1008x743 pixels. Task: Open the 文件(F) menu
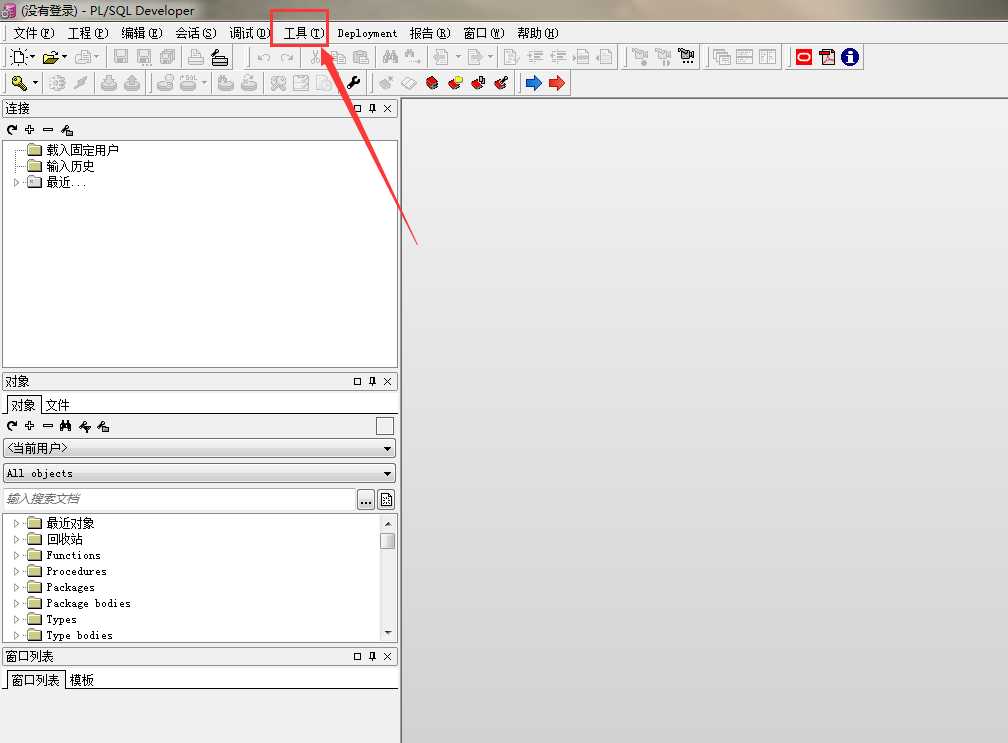pyautogui.click(x=33, y=33)
